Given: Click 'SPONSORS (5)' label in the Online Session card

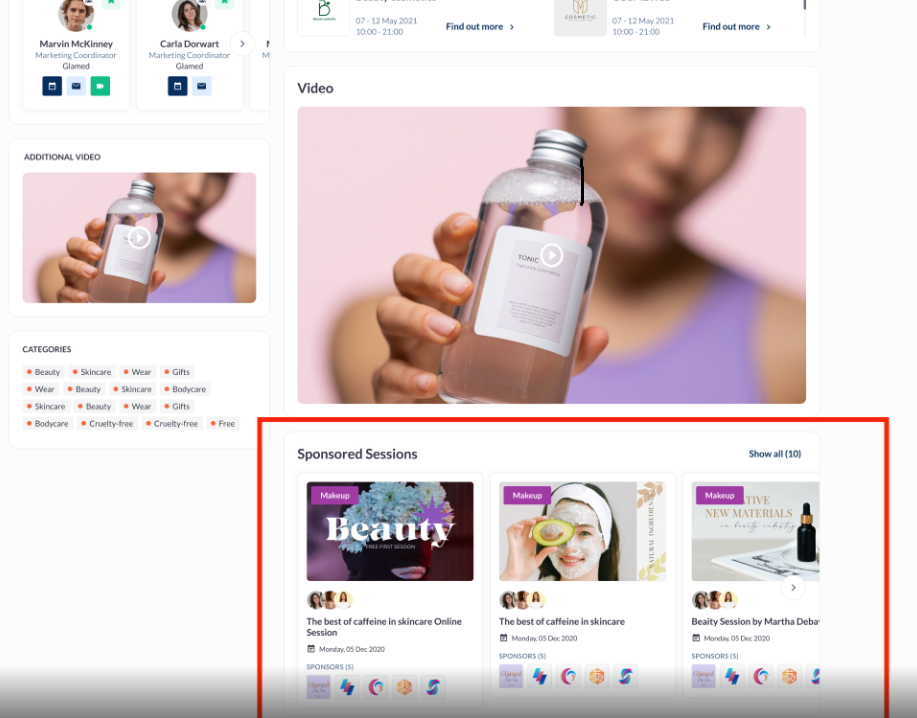Looking at the screenshot, I should pyautogui.click(x=330, y=667).
